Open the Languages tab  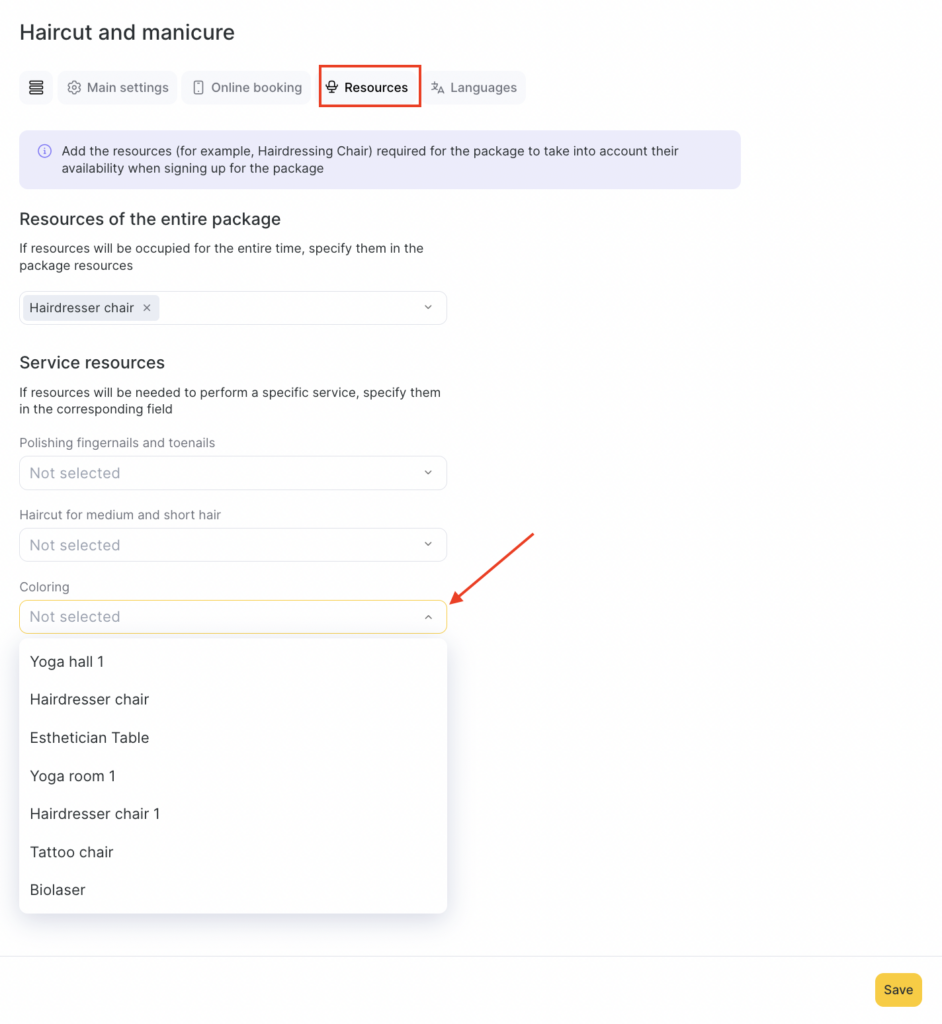tap(474, 88)
